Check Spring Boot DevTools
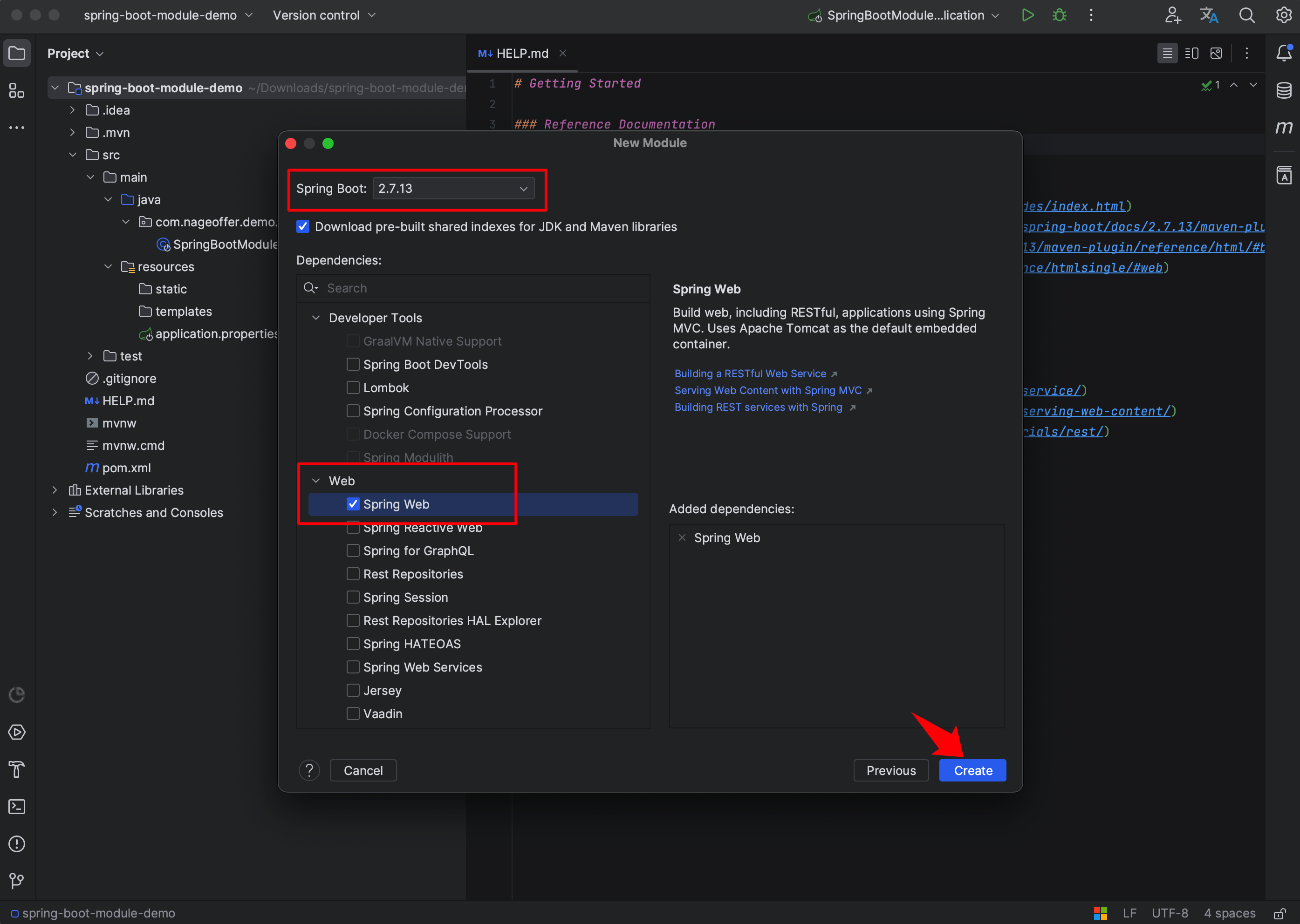 [353, 364]
